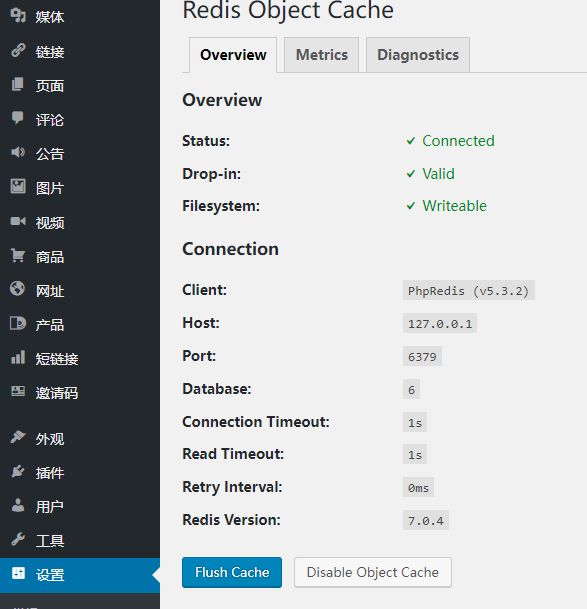Click the shopping cart icon for 商品
Screen dimensions: 587x609
18,255
